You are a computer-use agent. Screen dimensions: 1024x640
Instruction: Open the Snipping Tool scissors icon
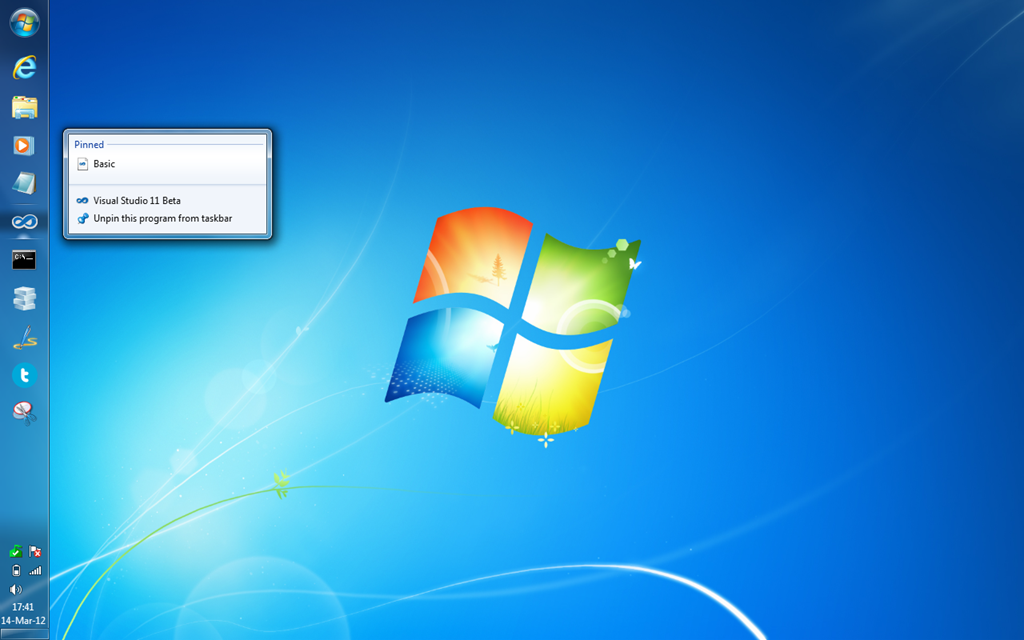tap(24, 413)
